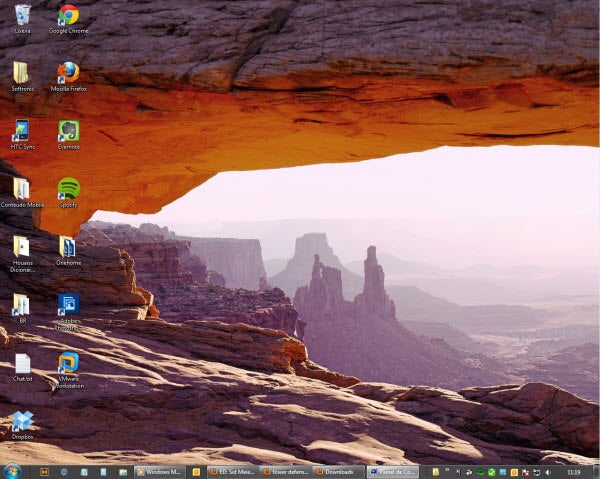
Task: Open the VMware Workstation desktop icon
Action: point(68,362)
